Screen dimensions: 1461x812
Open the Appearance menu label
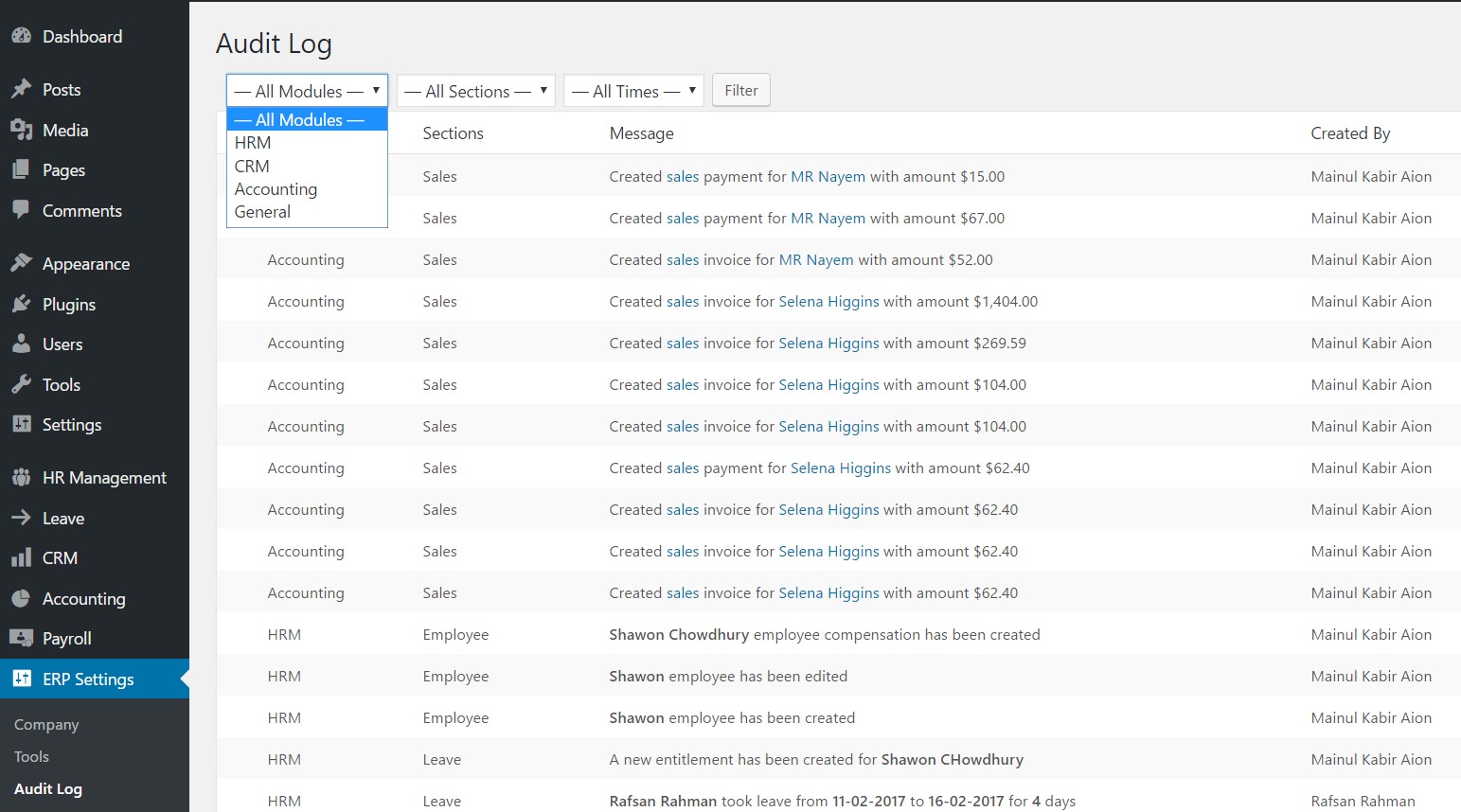(x=86, y=263)
